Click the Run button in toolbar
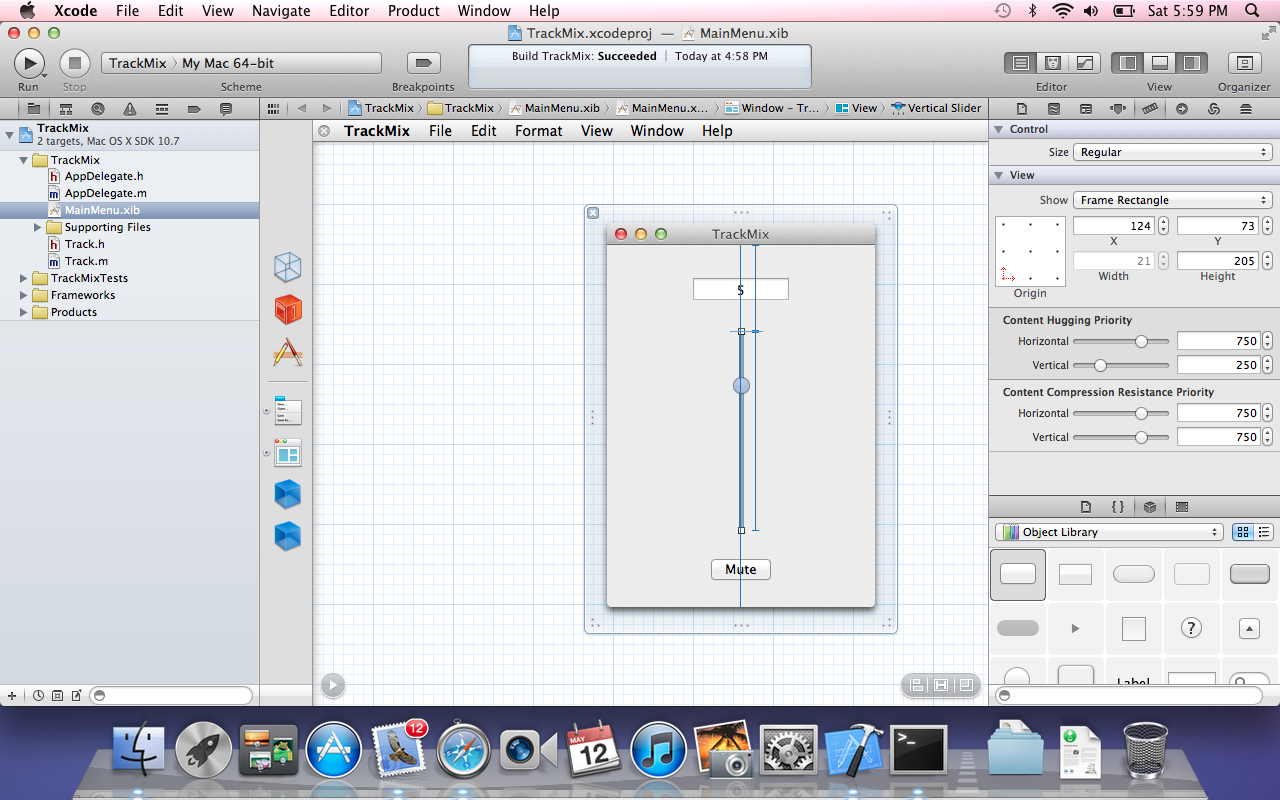1280x800 pixels. [x=29, y=63]
